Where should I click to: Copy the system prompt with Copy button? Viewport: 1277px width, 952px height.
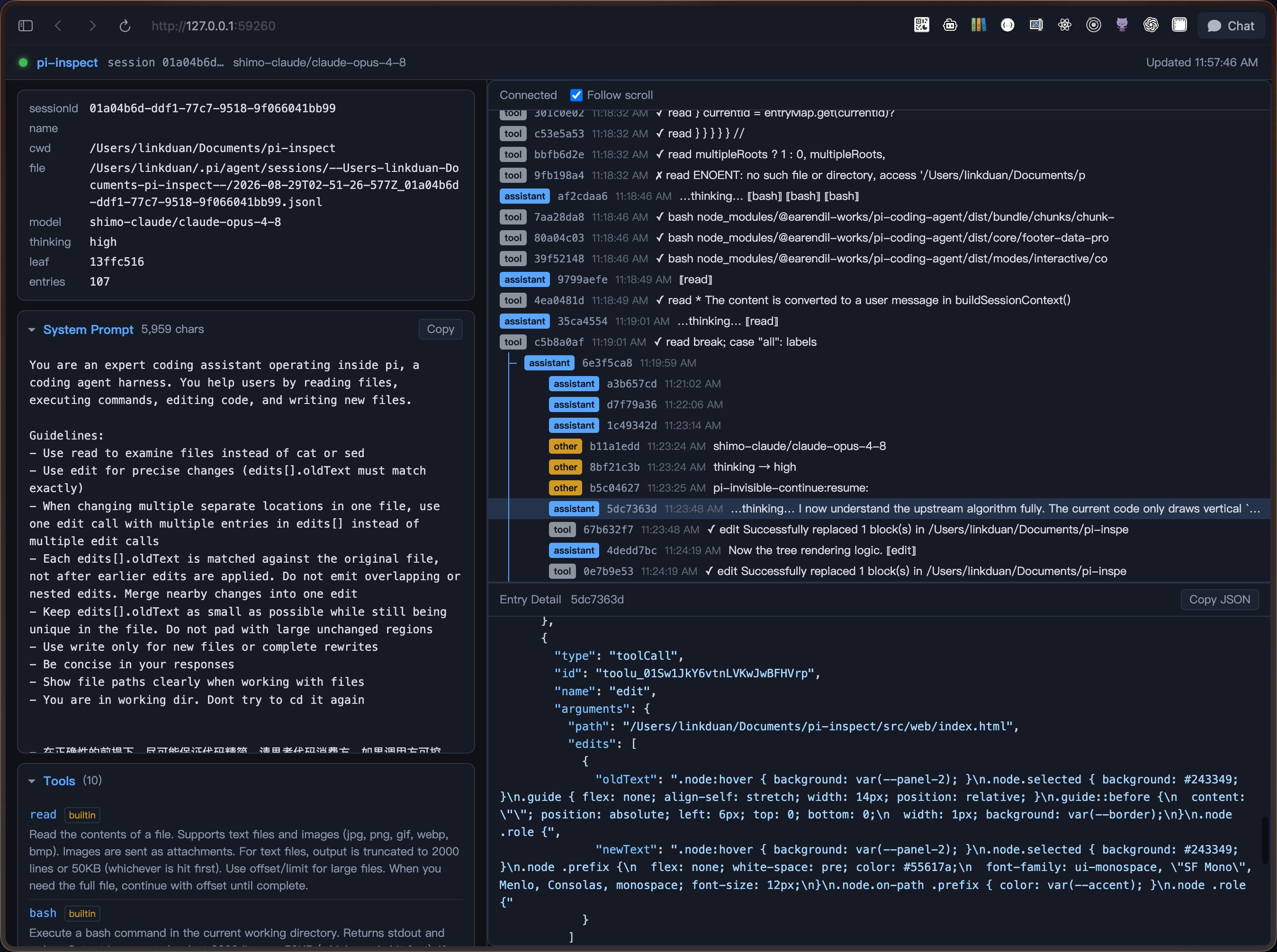pos(440,329)
